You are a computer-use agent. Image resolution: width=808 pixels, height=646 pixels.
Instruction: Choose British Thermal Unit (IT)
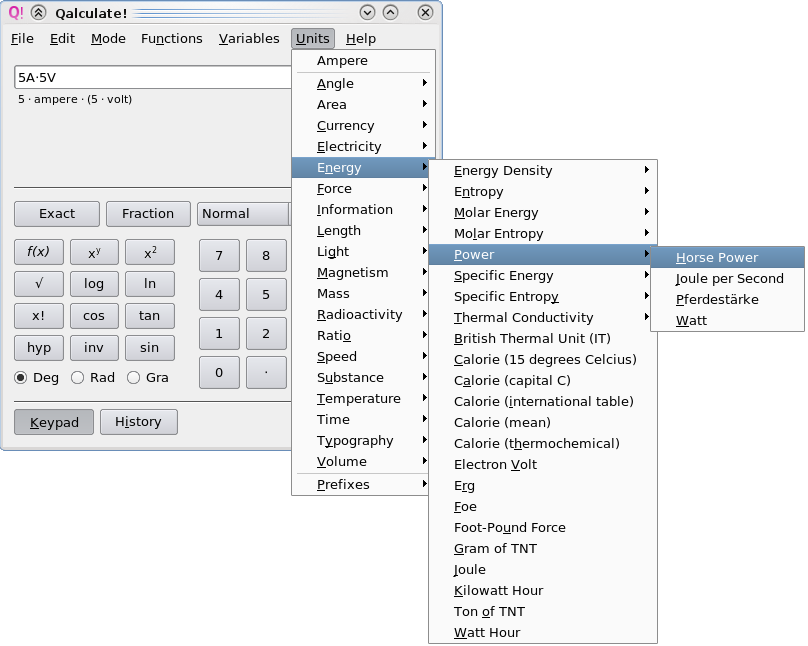543,338
